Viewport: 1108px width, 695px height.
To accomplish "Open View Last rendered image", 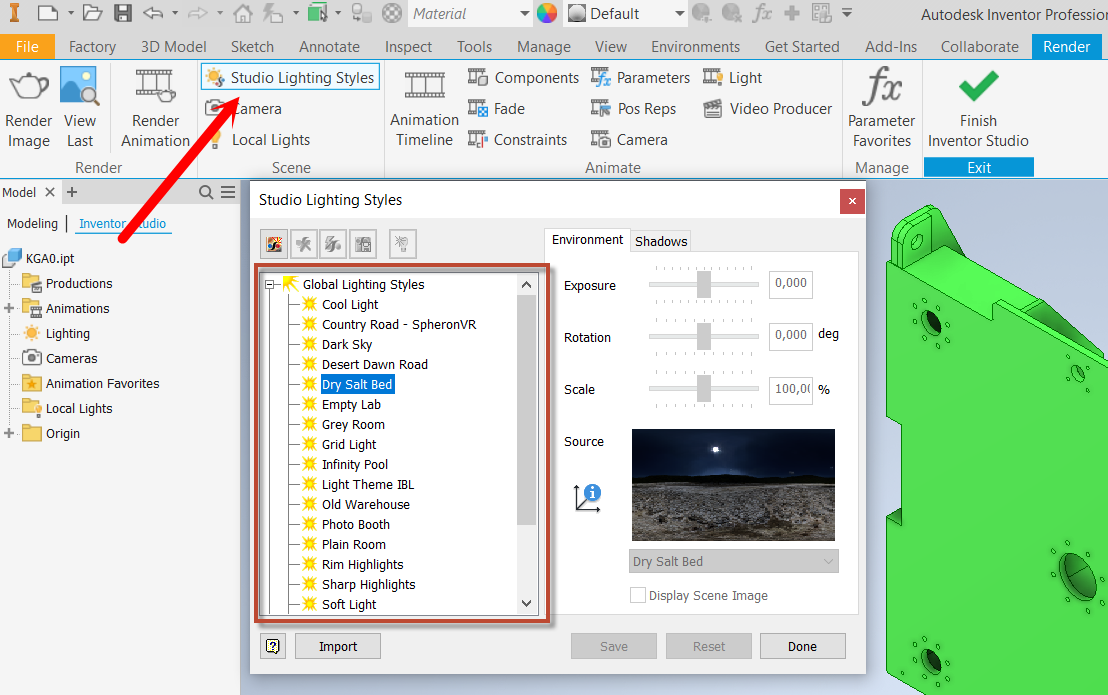I will (x=79, y=86).
